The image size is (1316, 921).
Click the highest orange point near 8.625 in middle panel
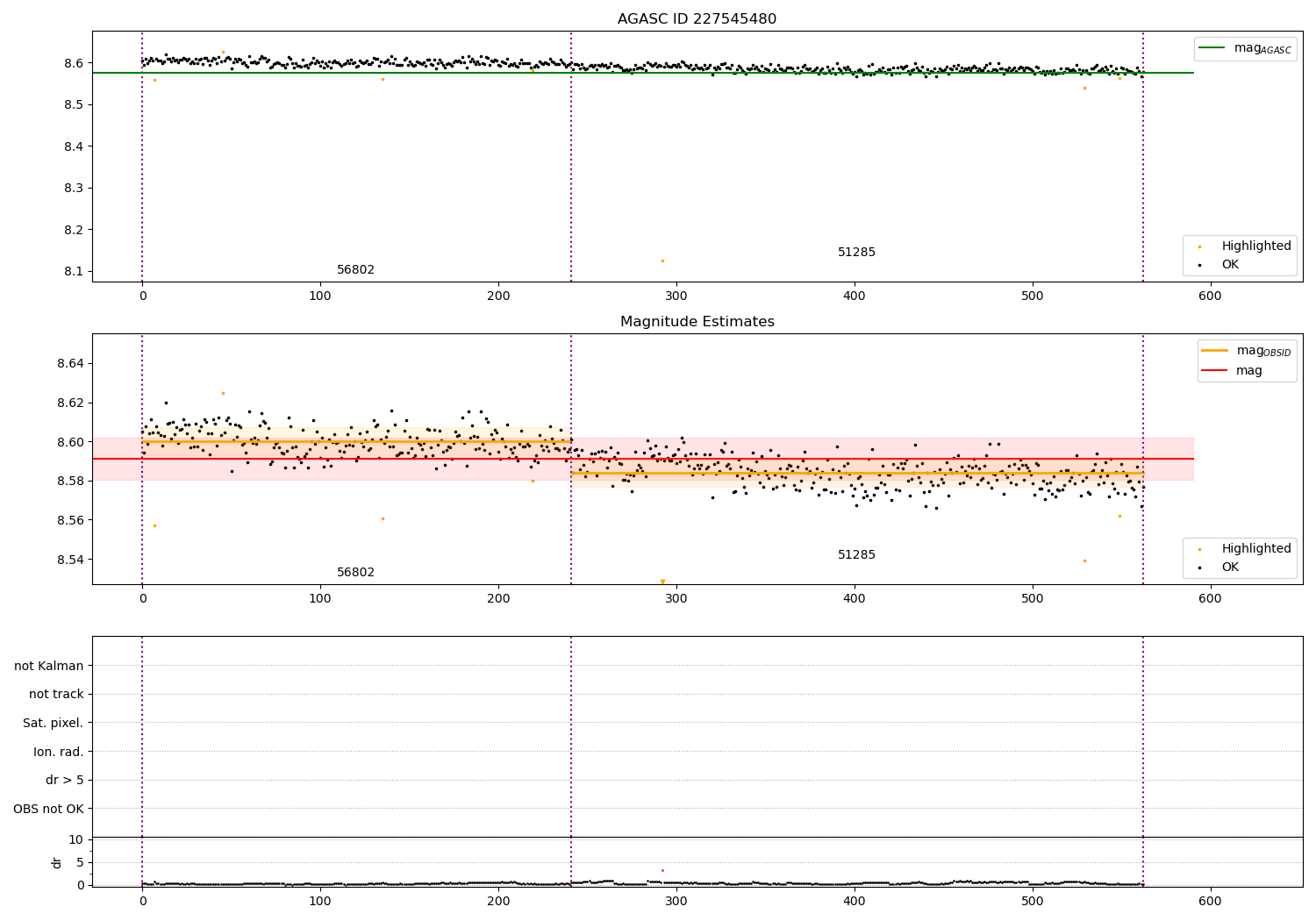[223, 393]
